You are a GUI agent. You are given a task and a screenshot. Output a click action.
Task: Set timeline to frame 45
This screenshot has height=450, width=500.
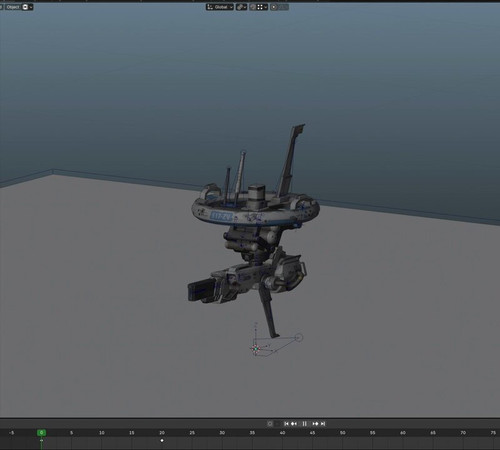click(x=312, y=433)
